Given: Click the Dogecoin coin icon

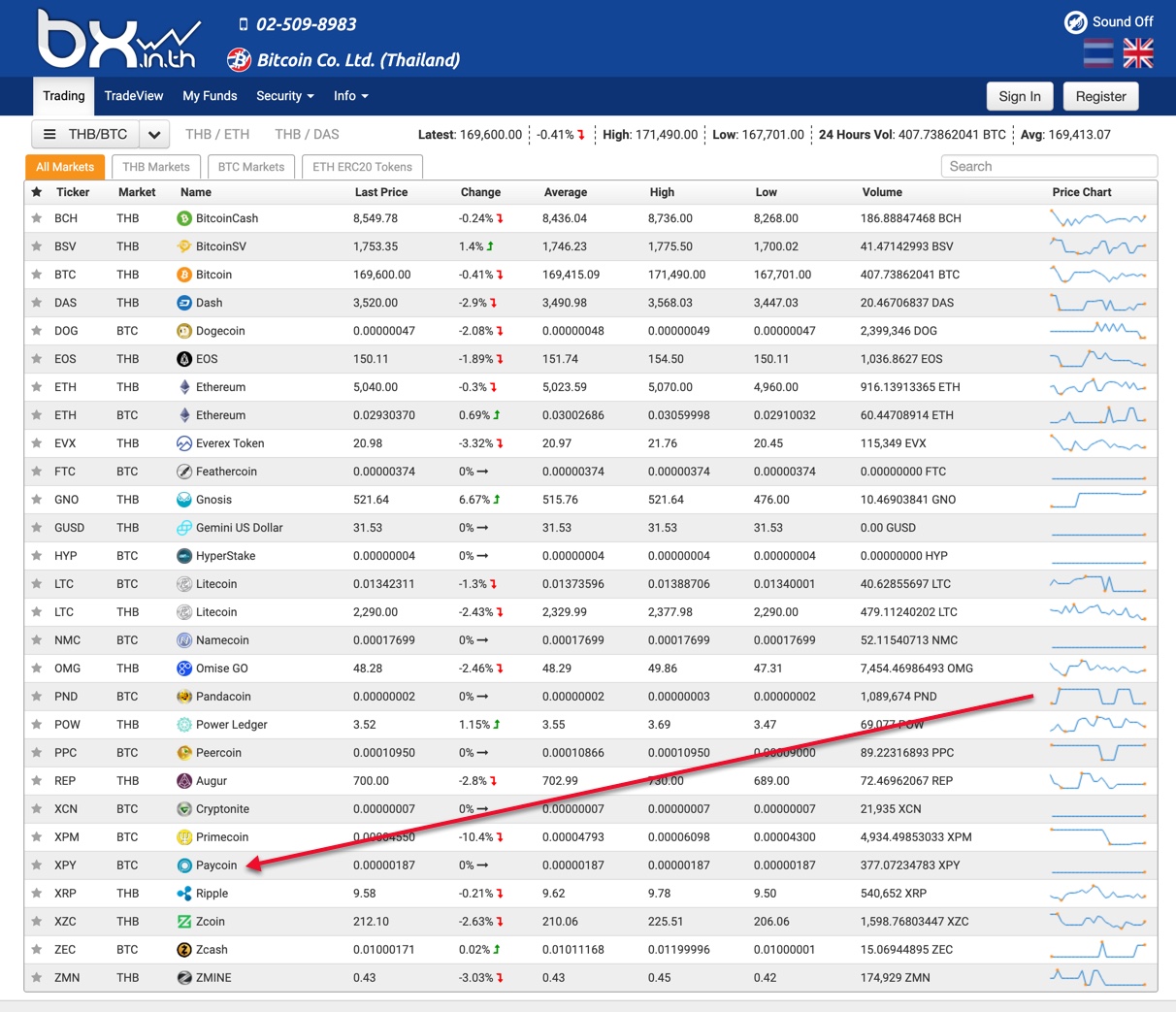Looking at the screenshot, I should click(x=184, y=331).
